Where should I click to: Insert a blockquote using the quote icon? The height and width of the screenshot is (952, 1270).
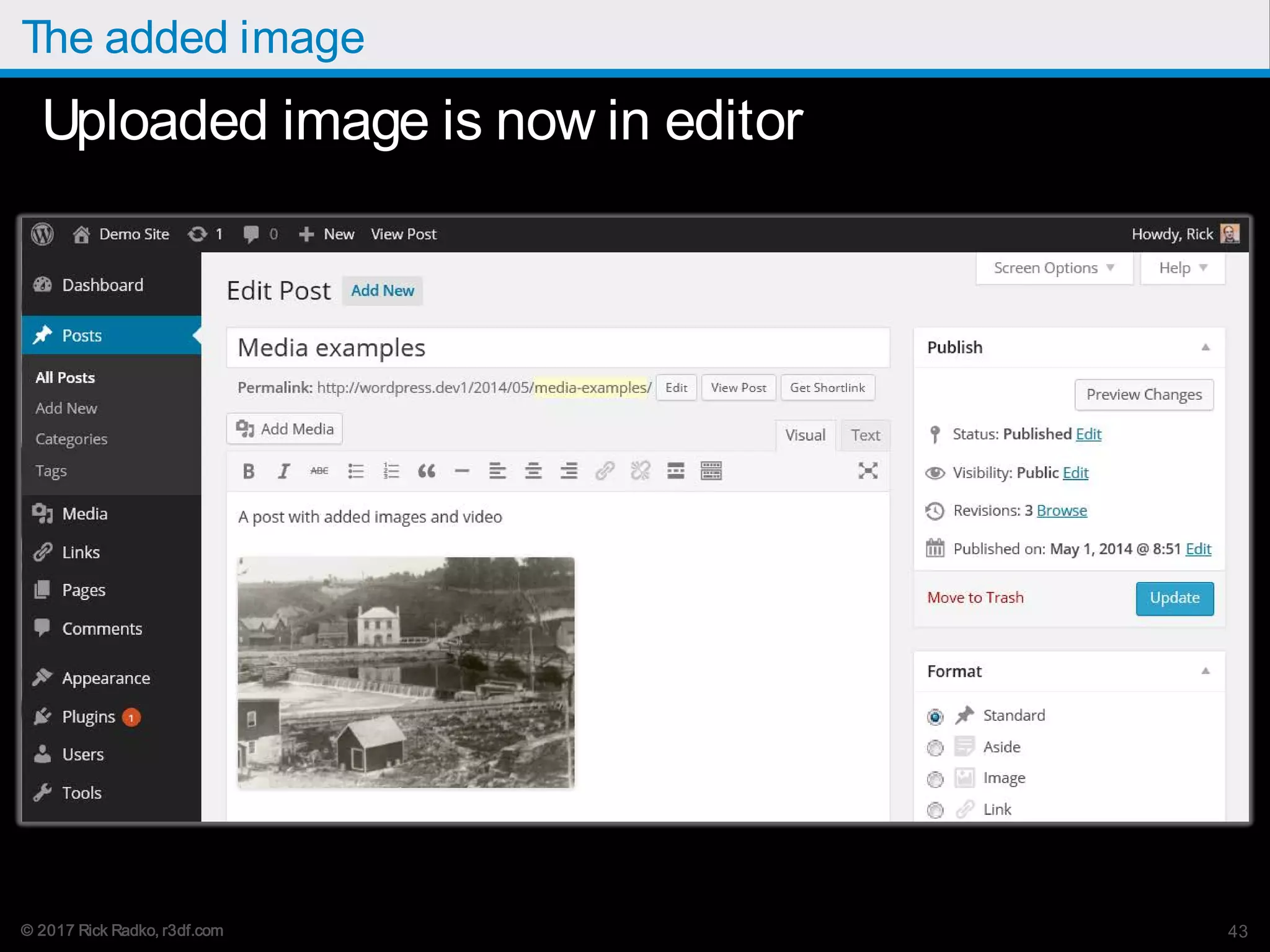(x=427, y=471)
